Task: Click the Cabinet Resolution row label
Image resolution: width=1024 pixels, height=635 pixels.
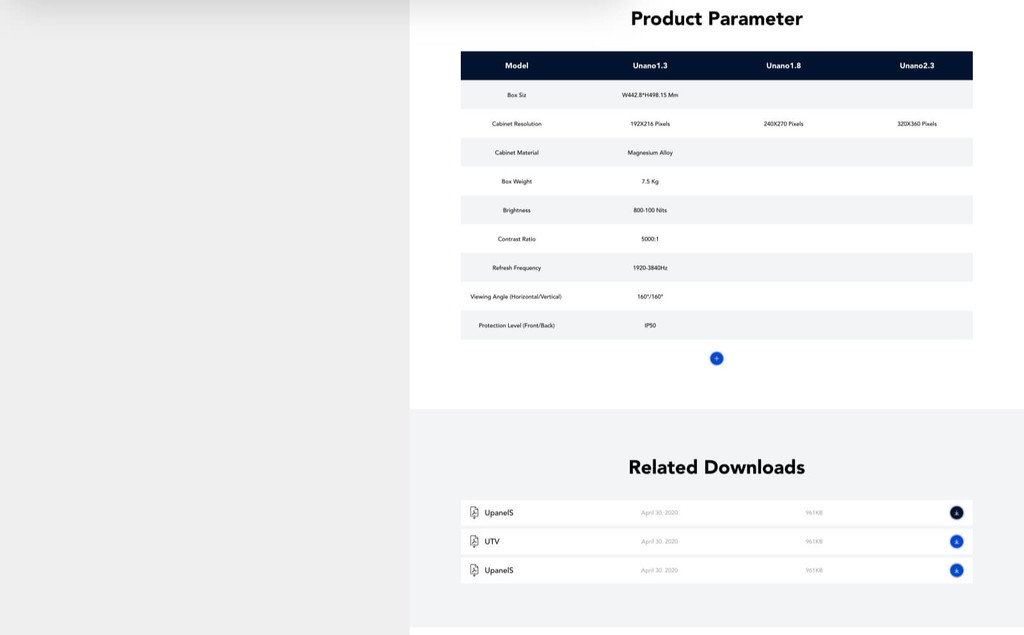Action: tap(516, 124)
